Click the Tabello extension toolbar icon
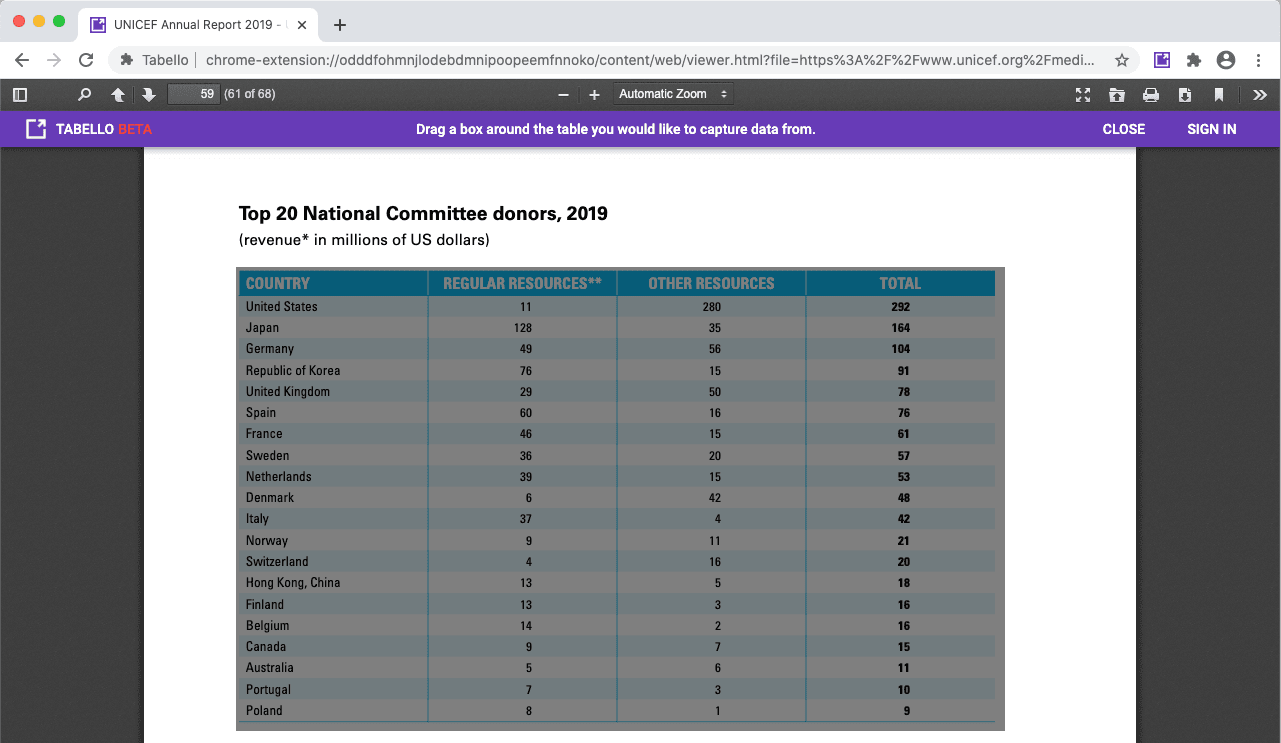The image size is (1281, 743). click(1162, 60)
